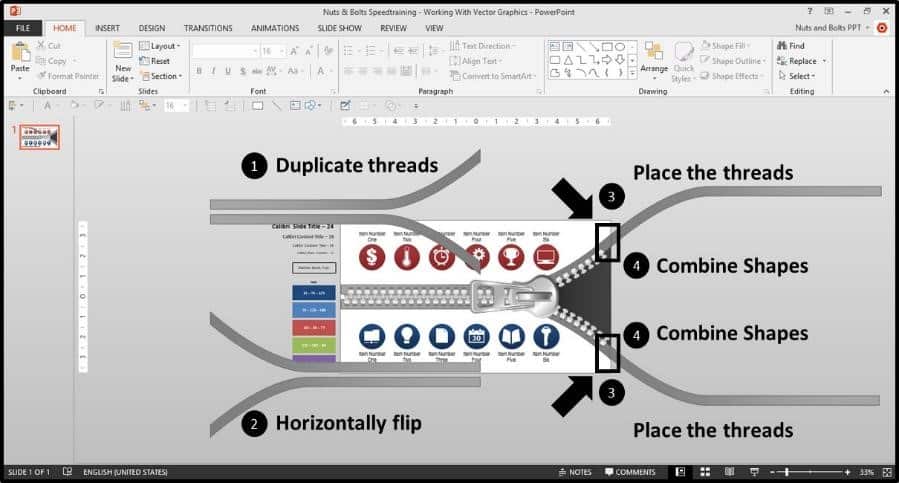The image size is (899, 483).
Task: Click Increase List Level icon
Action: pos(413,51)
